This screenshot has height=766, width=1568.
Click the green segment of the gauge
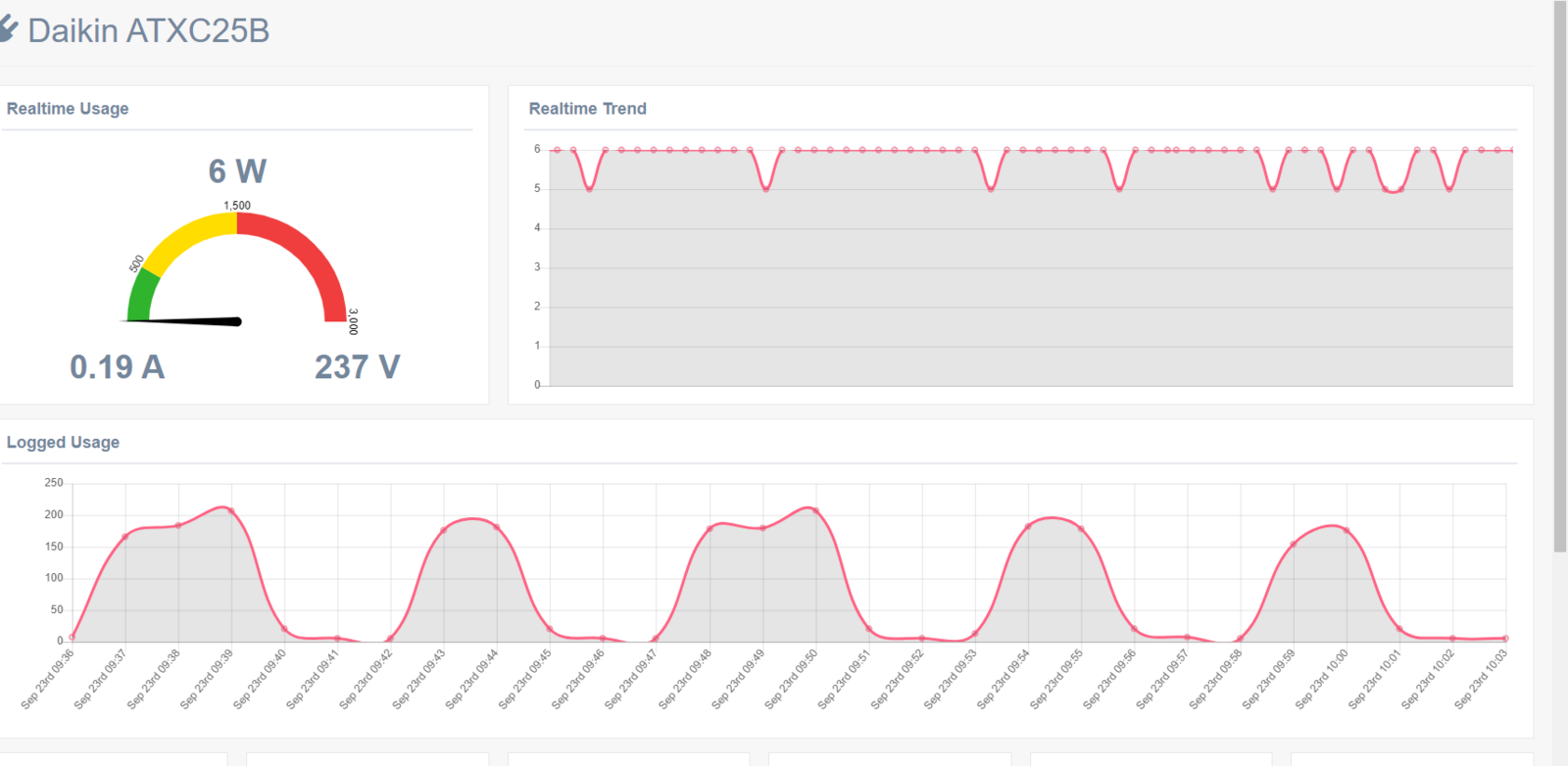pyautogui.click(x=142, y=295)
